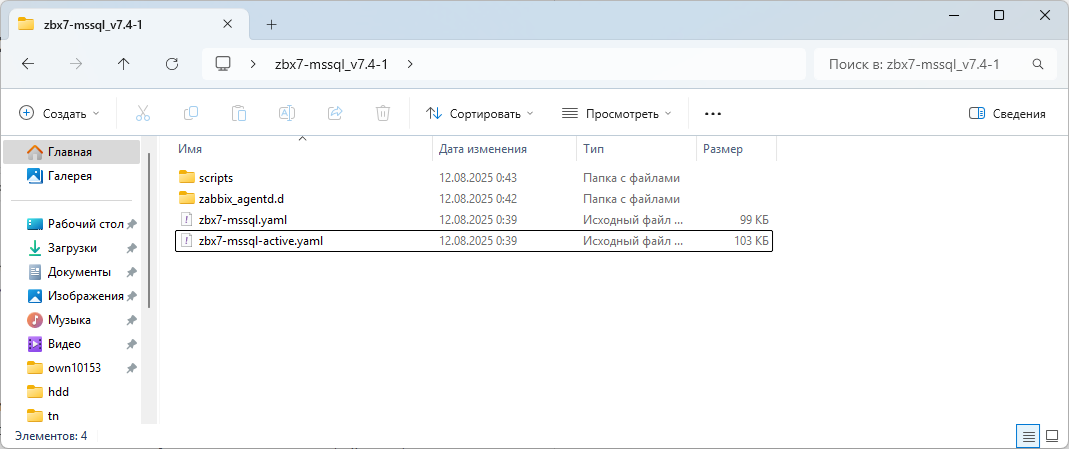Click the scripts folder icon
Screen dimensions: 1069x449
[187, 178]
